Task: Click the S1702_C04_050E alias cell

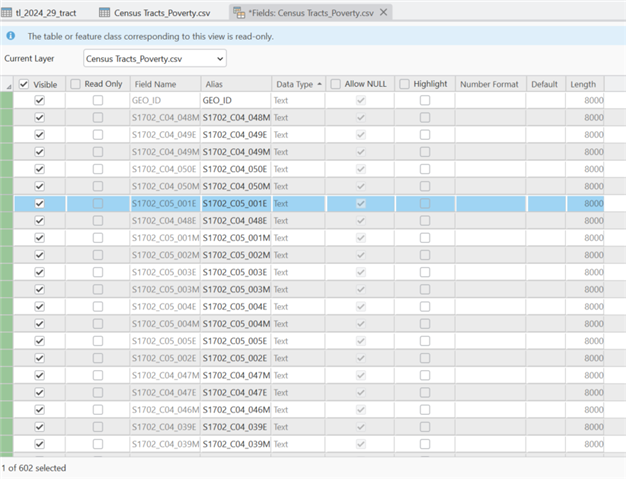Action: (236, 169)
